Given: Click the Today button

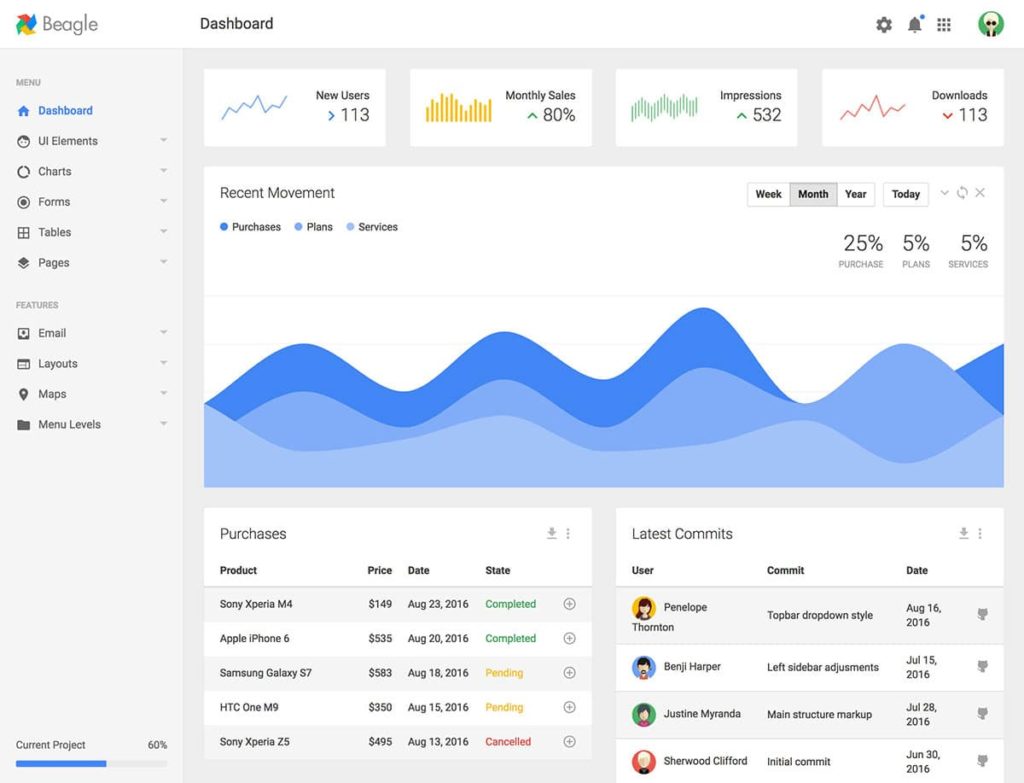Looking at the screenshot, I should tap(906, 195).
